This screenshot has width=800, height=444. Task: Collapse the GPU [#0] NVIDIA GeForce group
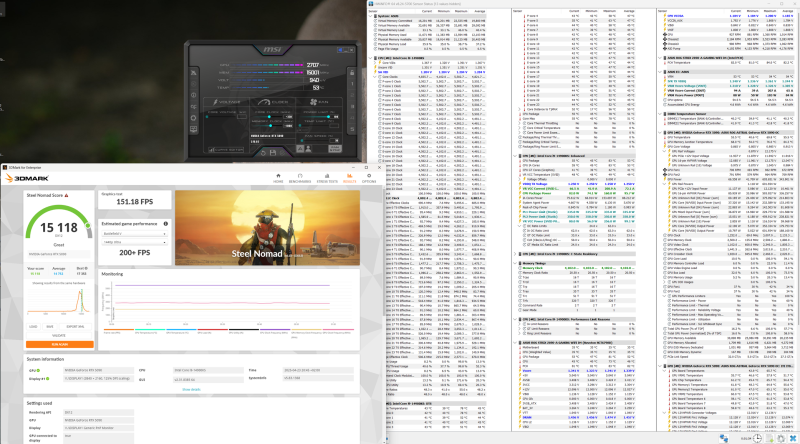(x=660, y=133)
